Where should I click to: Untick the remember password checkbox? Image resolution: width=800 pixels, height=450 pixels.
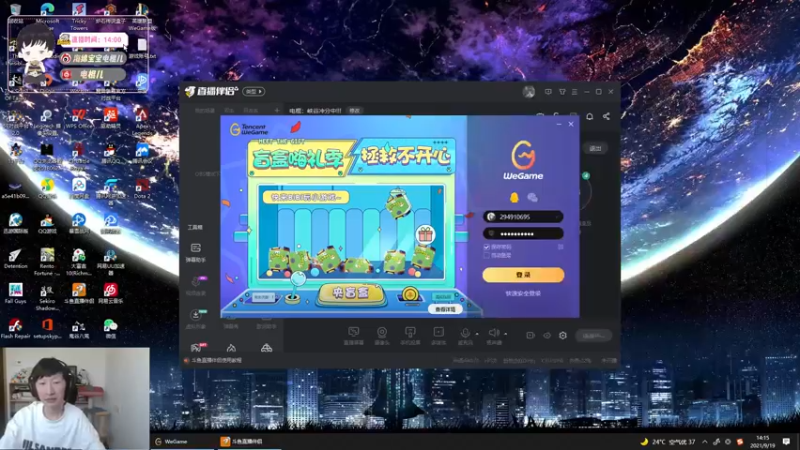click(487, 247)
